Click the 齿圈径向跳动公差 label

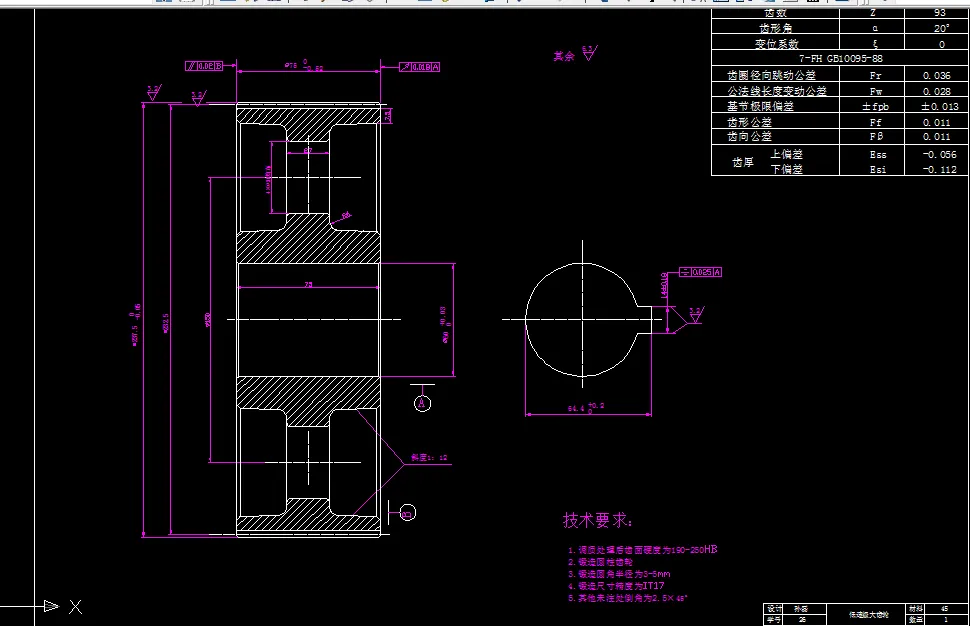click(771, 75)
